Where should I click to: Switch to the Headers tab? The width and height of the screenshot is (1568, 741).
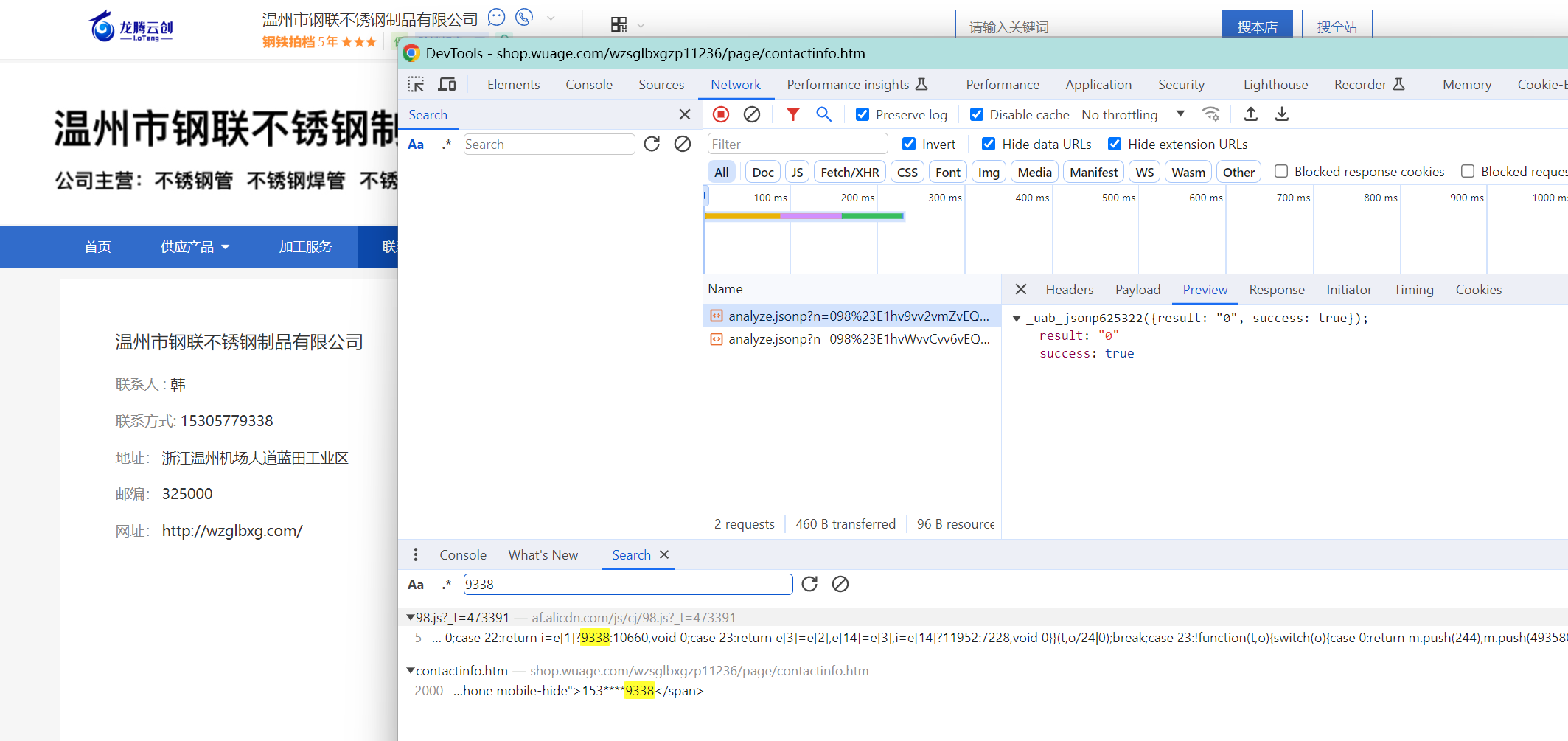[1070, 290]
